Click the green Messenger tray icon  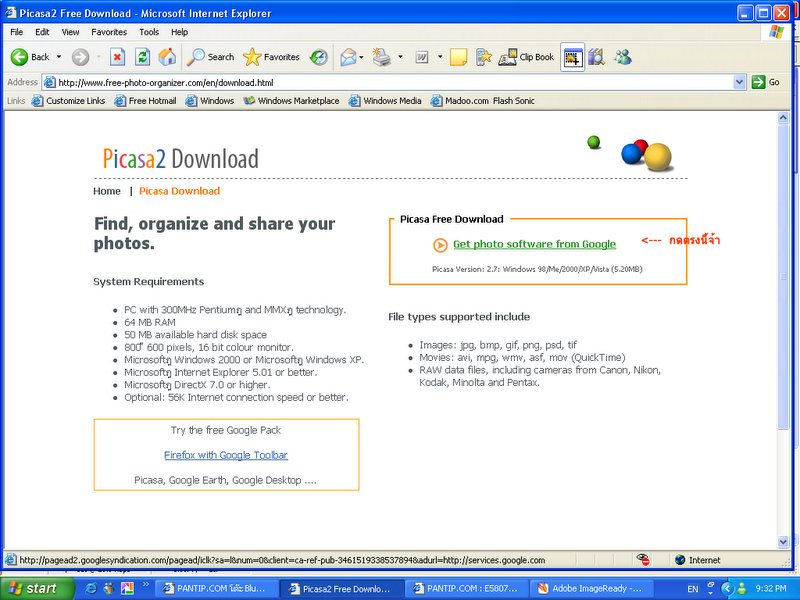pos(742,589)
